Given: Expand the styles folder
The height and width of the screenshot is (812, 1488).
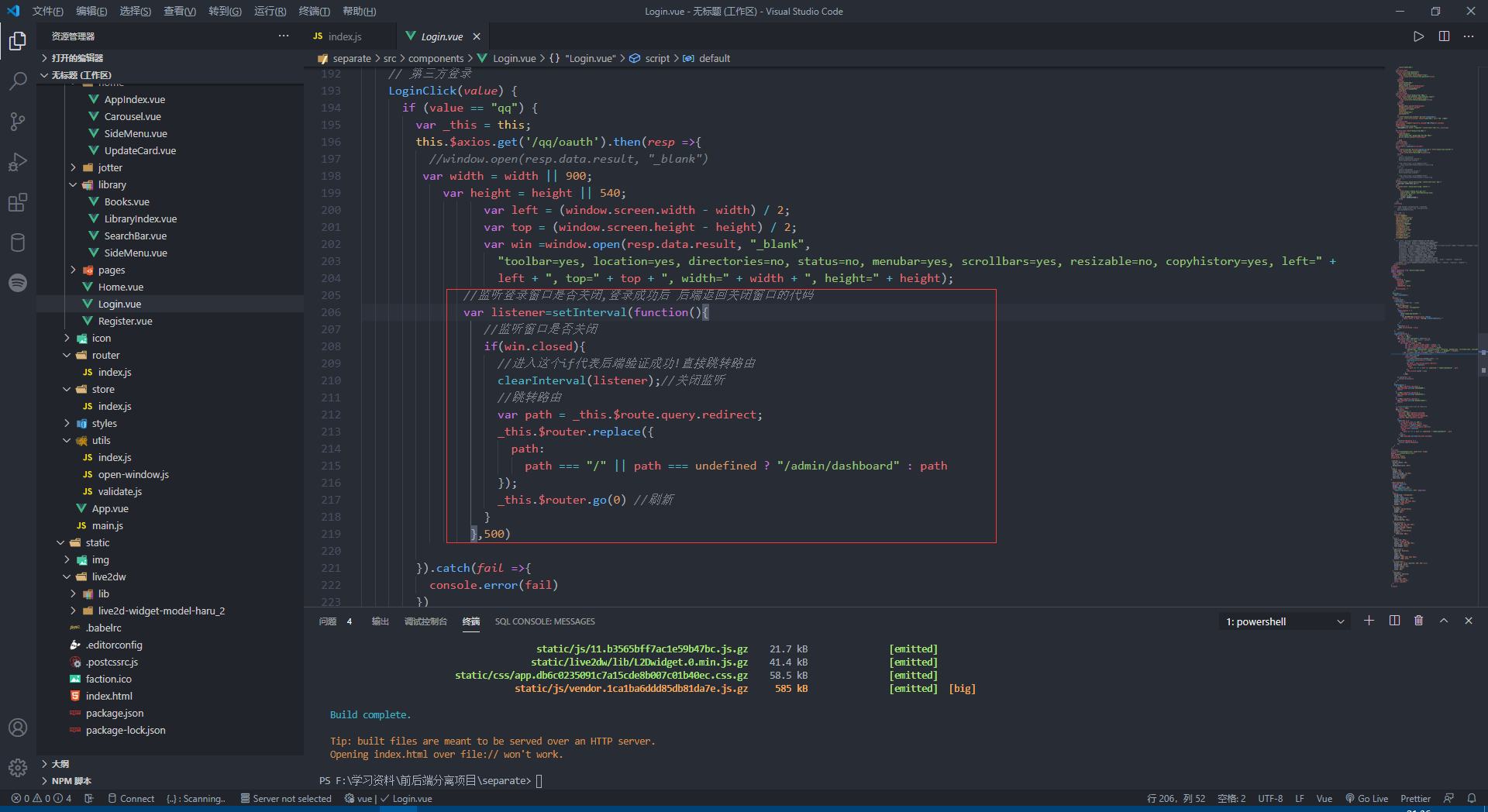Looking at the screenshot, I should (104, 423).
